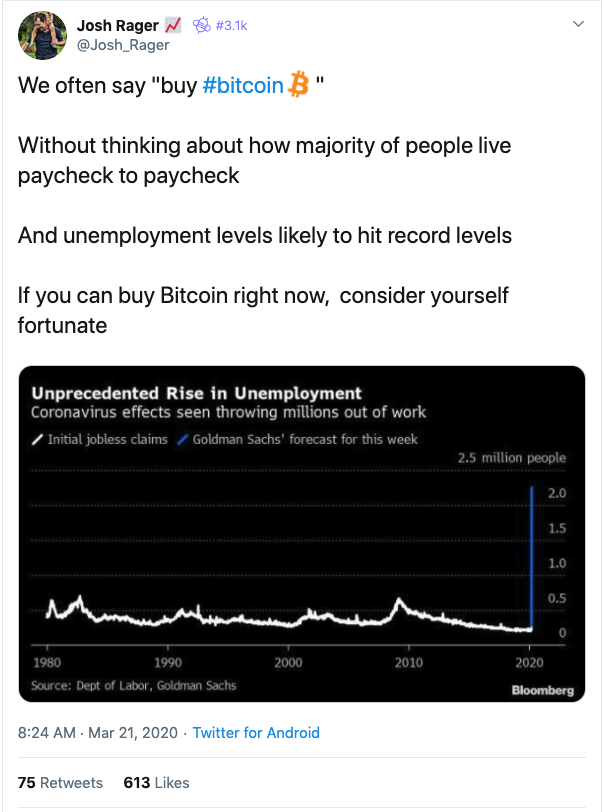View the 75 Retweets list
The image size is (604, 812).
pyautogui.click(x=60, y=782)
